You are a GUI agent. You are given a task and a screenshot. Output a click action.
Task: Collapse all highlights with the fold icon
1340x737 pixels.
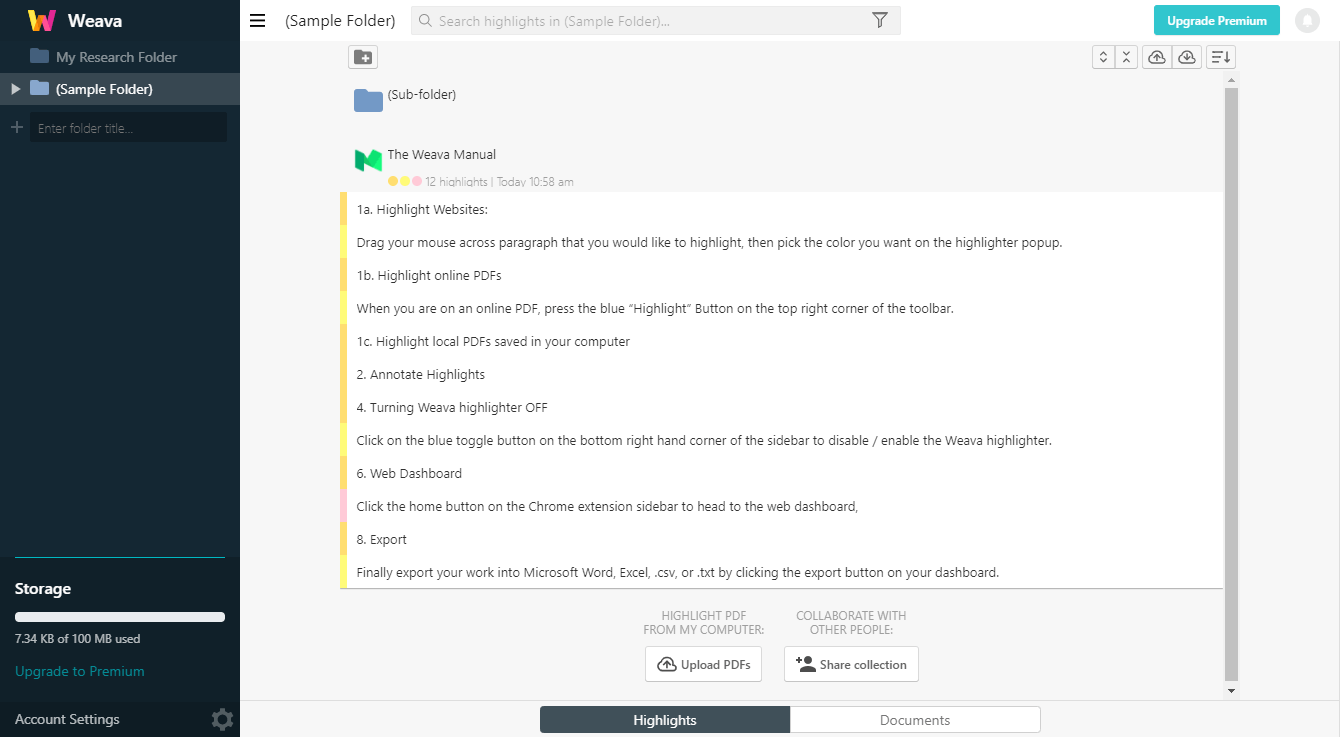(x=1126, y=57)
